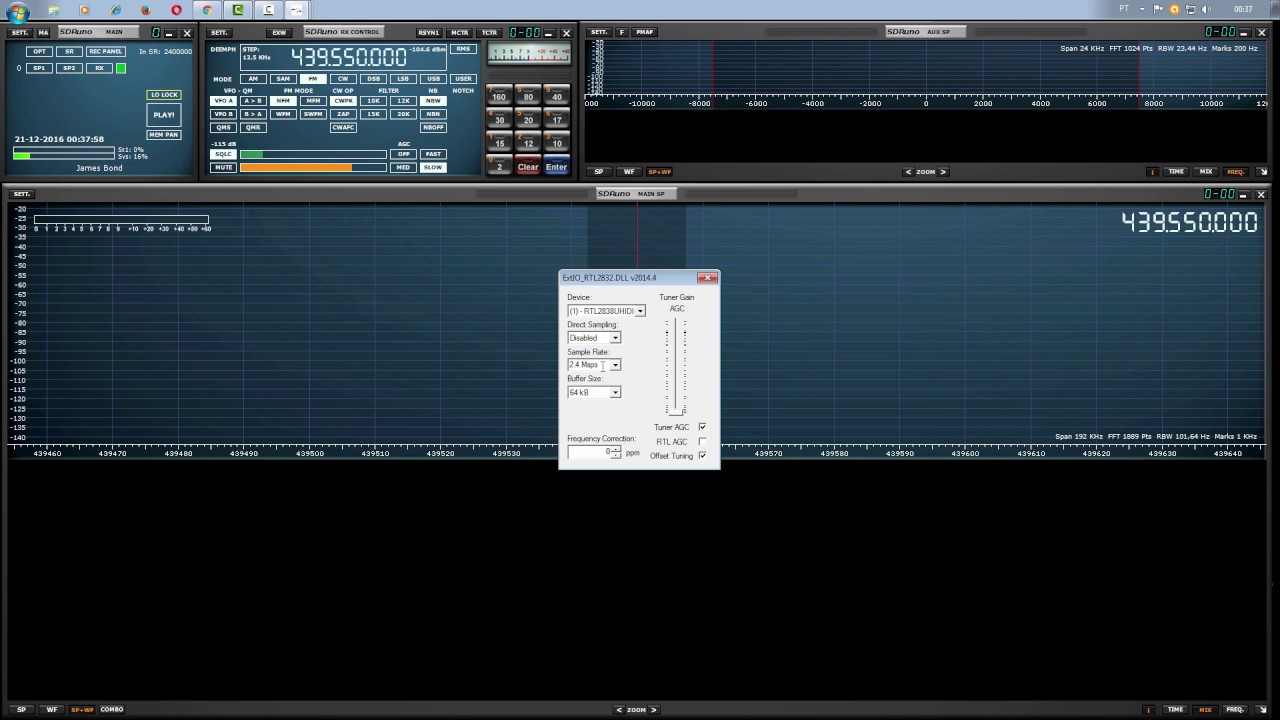Click band keypad button 160
Viewport: 1280px width, 720px height.
tap(499, 95)
